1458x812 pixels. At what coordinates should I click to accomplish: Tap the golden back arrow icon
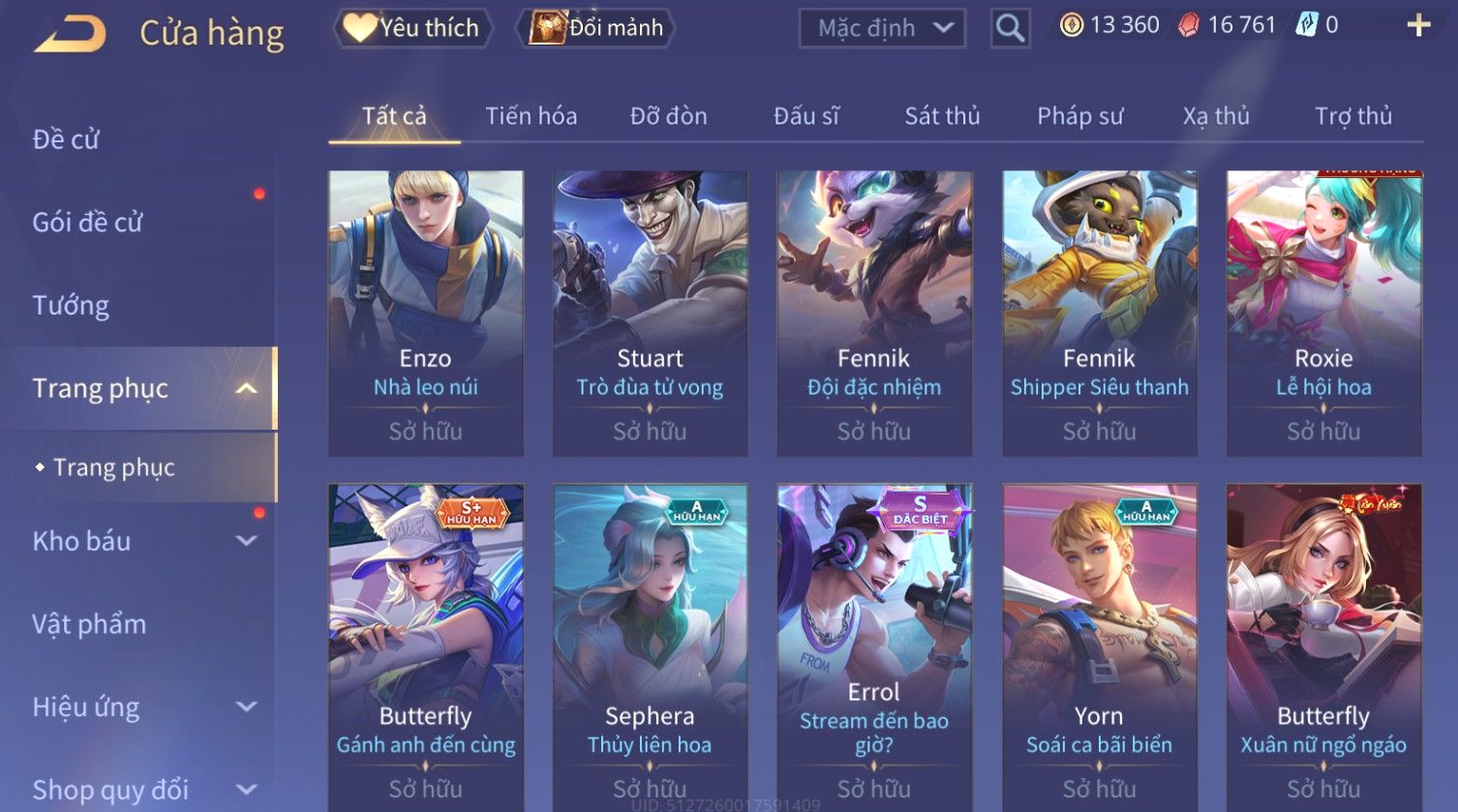click(70, 35)
